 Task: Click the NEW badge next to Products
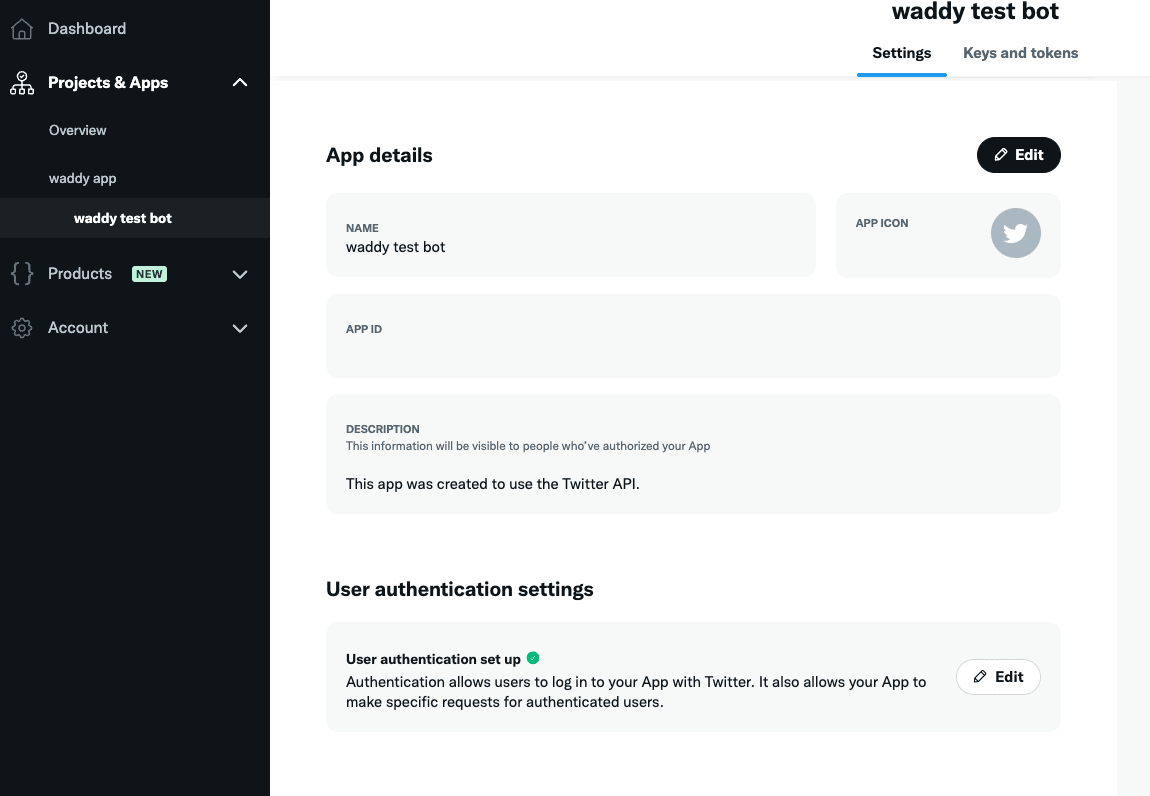[x=149, y=274]
